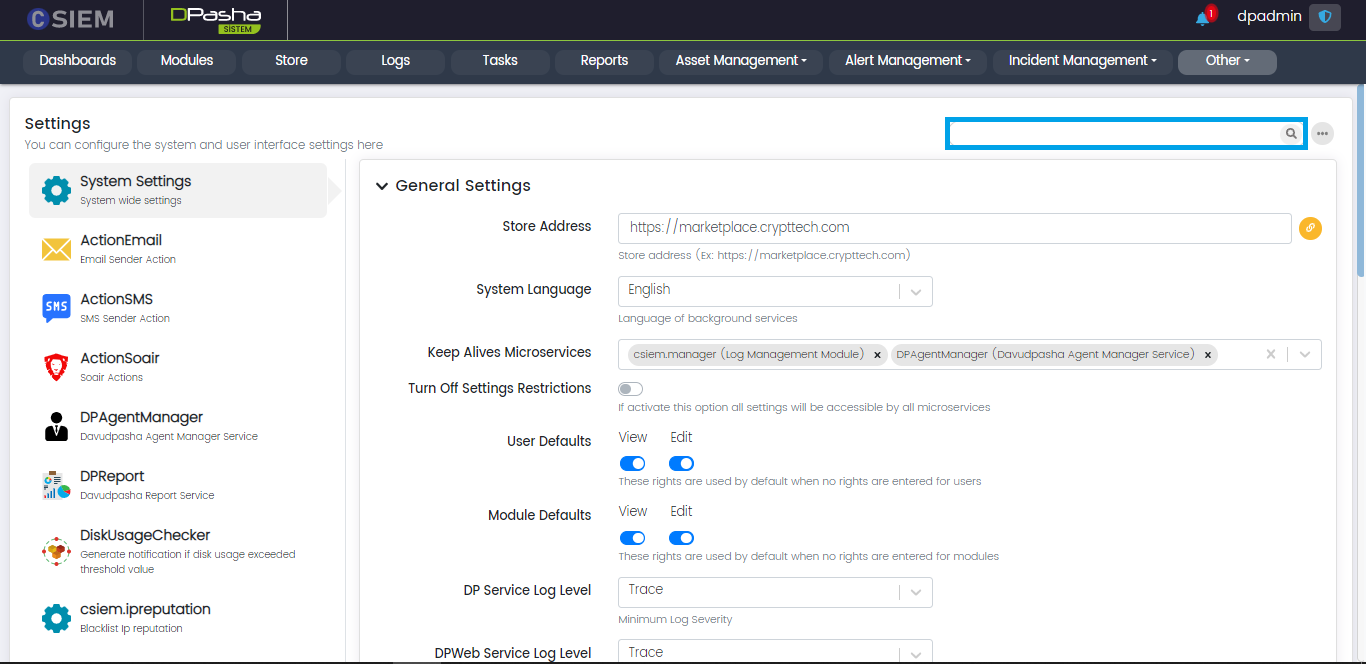Toggle Module Defaults Edit switch

pyautogui.click(x=681, y=538)
